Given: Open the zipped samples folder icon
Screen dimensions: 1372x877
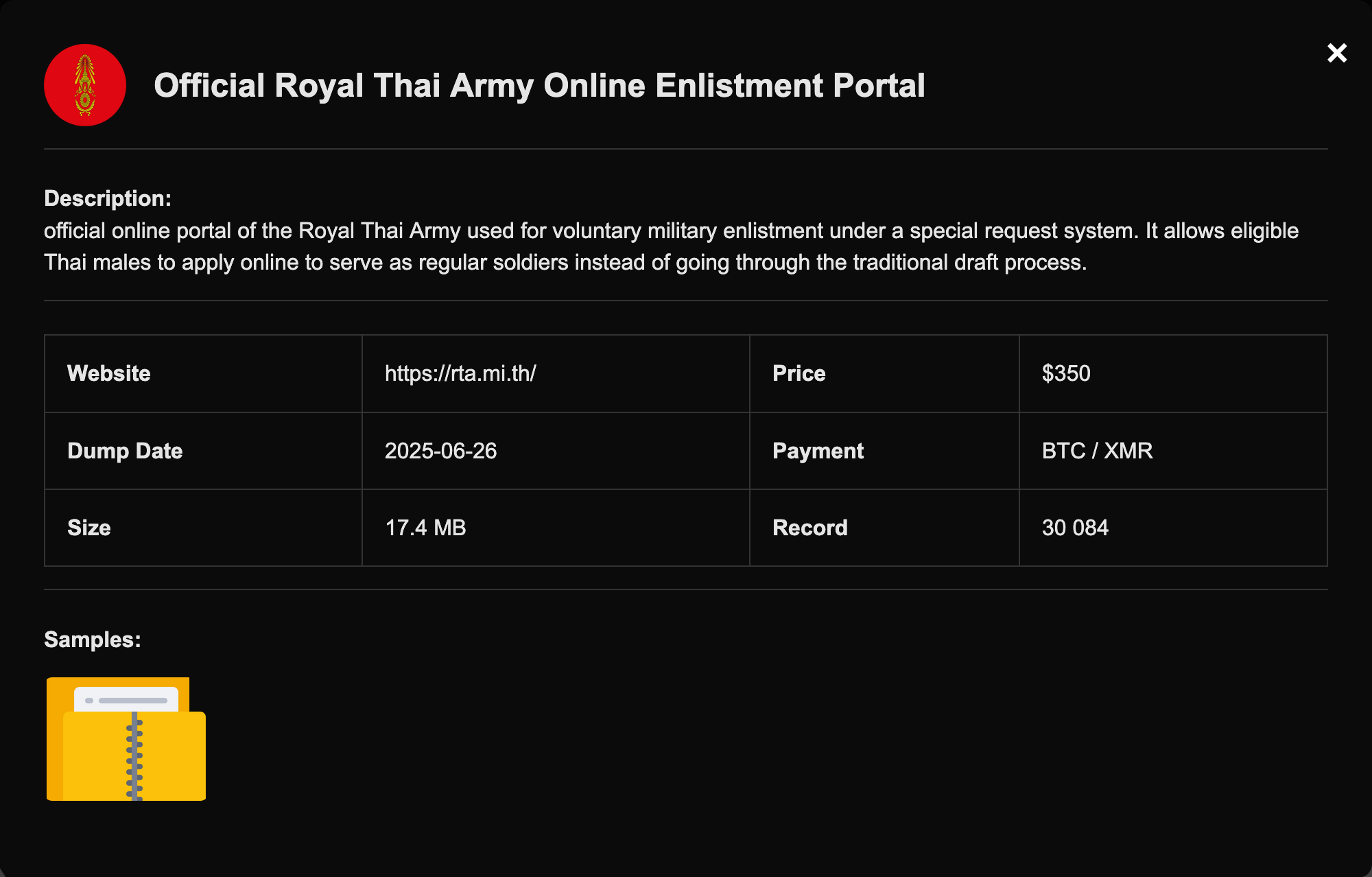Looking at the screenshot, I should [126, 739].
